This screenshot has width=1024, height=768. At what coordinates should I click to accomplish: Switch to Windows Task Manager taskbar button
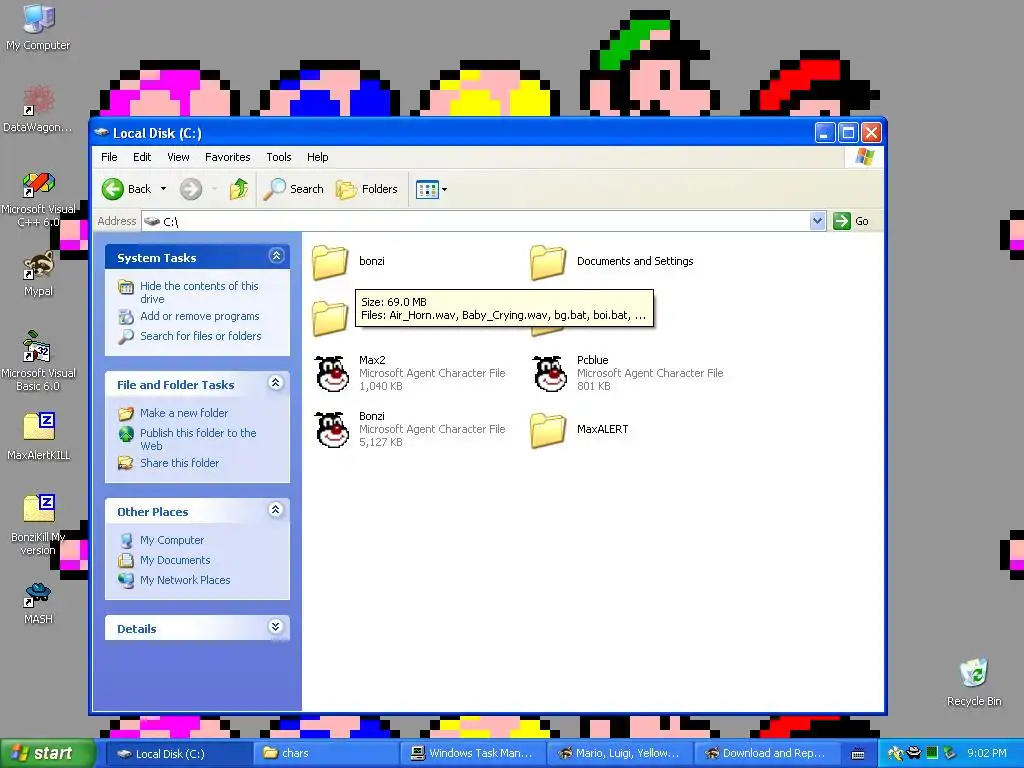(472, 753)
